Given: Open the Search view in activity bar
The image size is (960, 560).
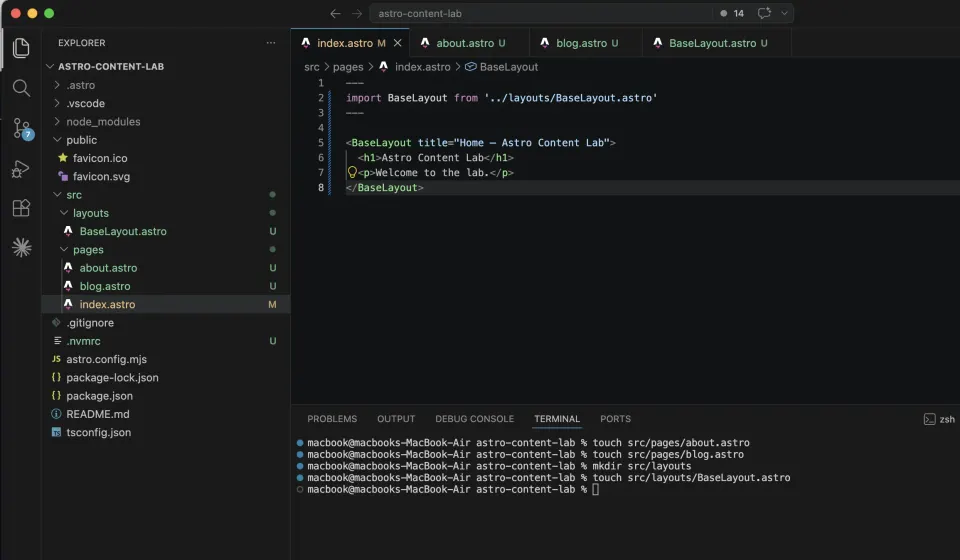Looking at the screenshot, I should pos(21,88).
